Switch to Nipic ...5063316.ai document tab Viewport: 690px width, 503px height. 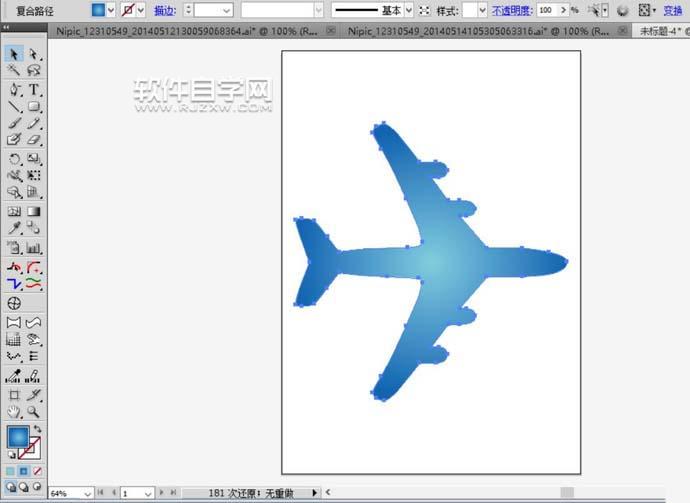tap(478, 31)
